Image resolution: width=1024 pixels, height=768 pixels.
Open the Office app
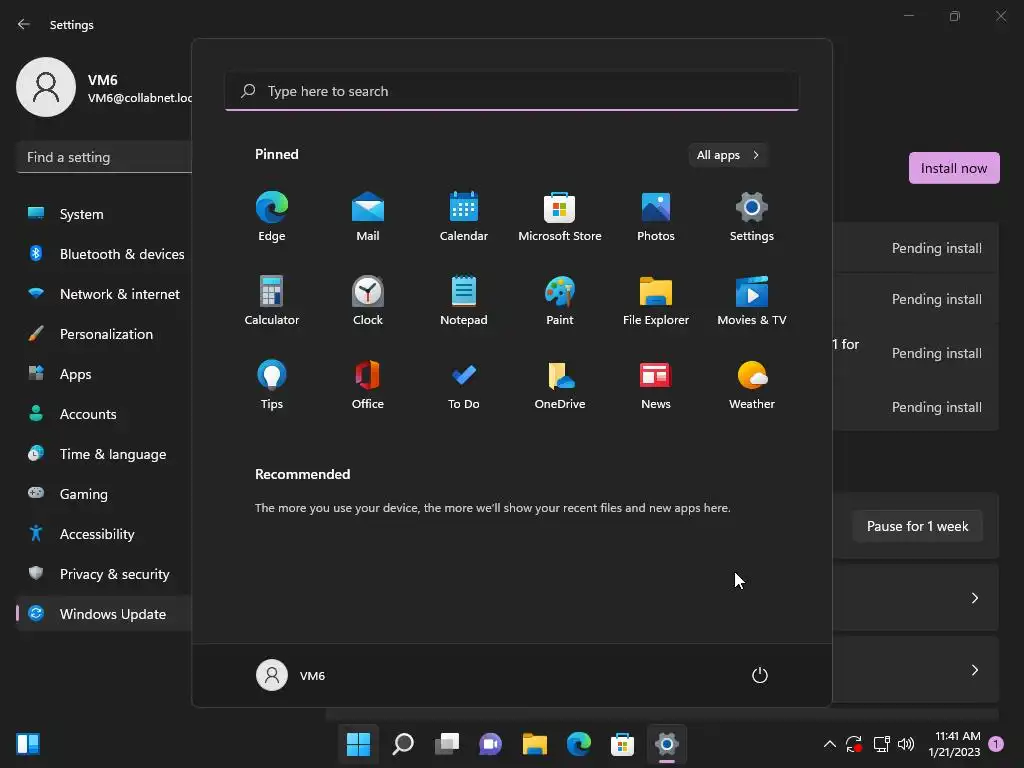pos(368,385)
